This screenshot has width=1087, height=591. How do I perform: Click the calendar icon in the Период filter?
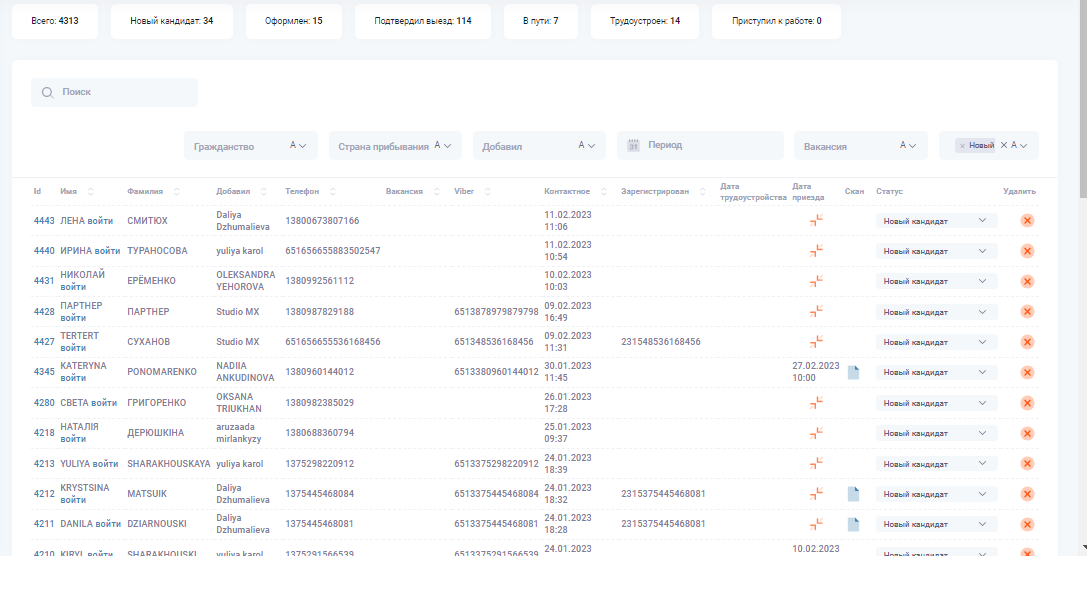point(633,145)
